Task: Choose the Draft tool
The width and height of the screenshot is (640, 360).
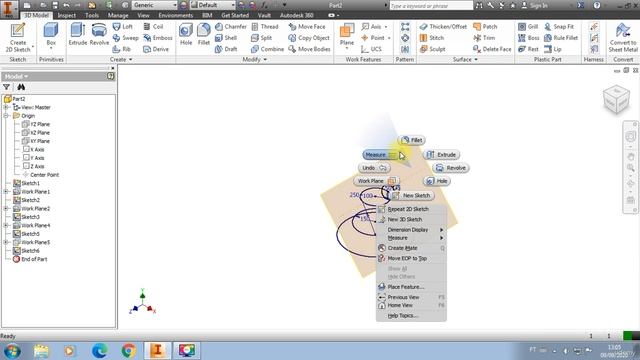Action: coord(226,49)
